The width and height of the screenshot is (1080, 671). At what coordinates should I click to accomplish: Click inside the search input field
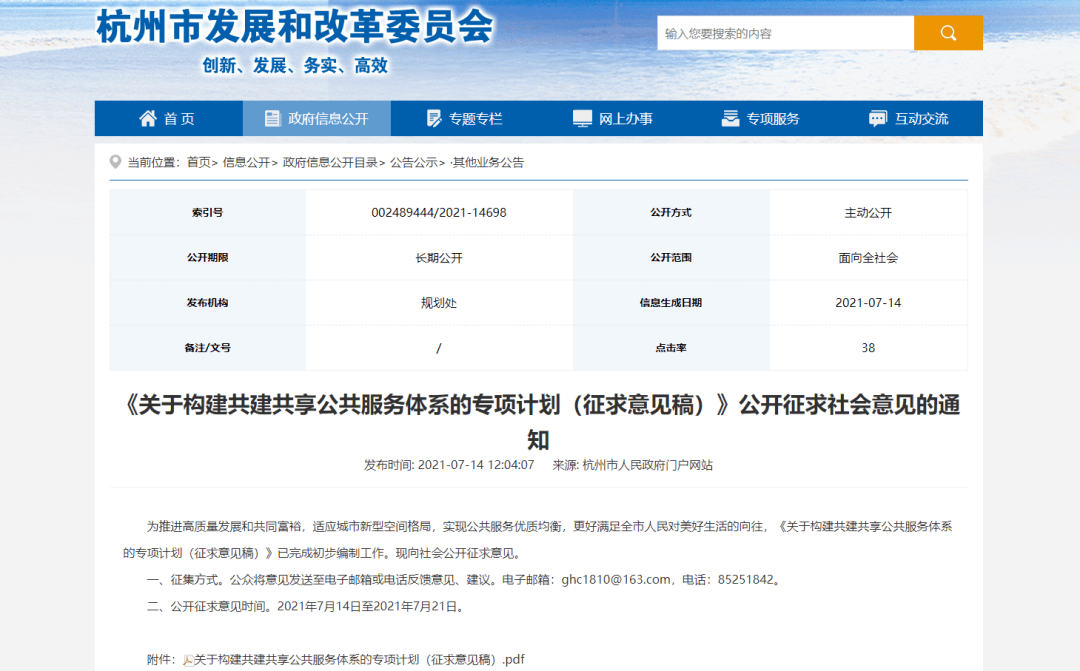[x=786, y=32]
